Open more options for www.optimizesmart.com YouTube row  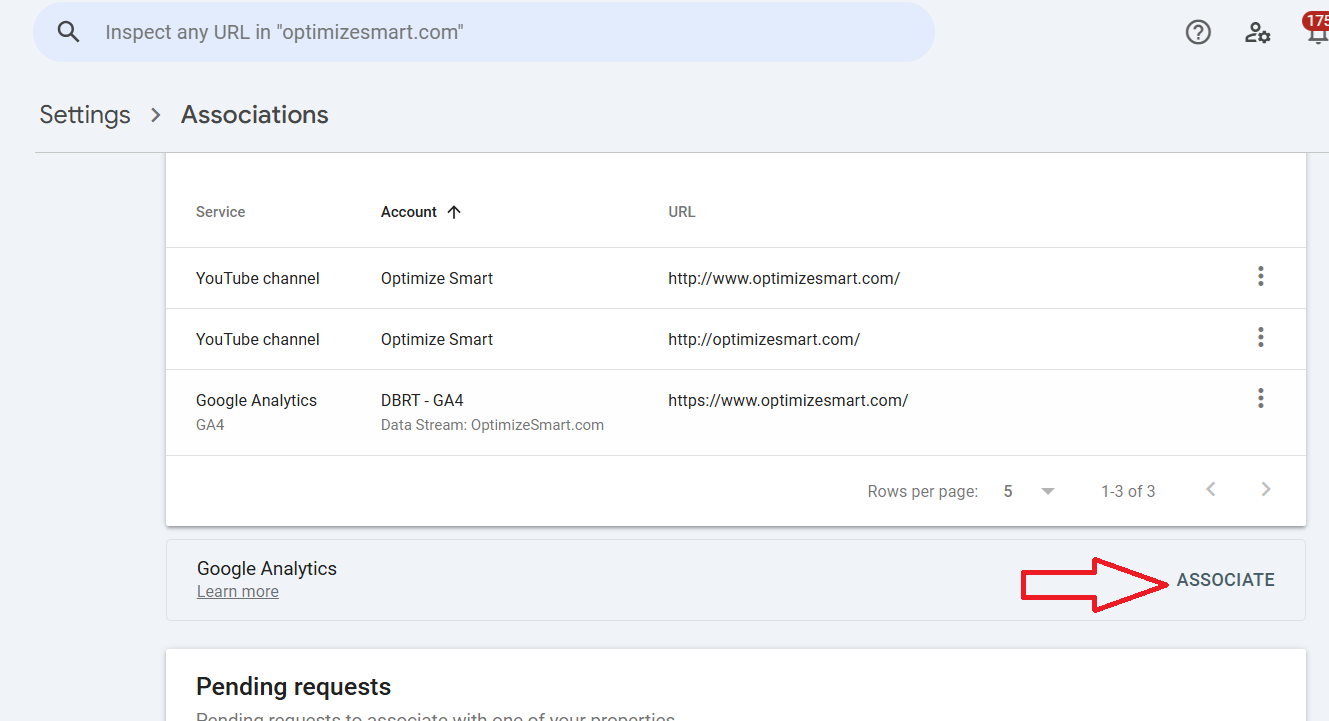pyautogui.click(x=1261, y=276)
